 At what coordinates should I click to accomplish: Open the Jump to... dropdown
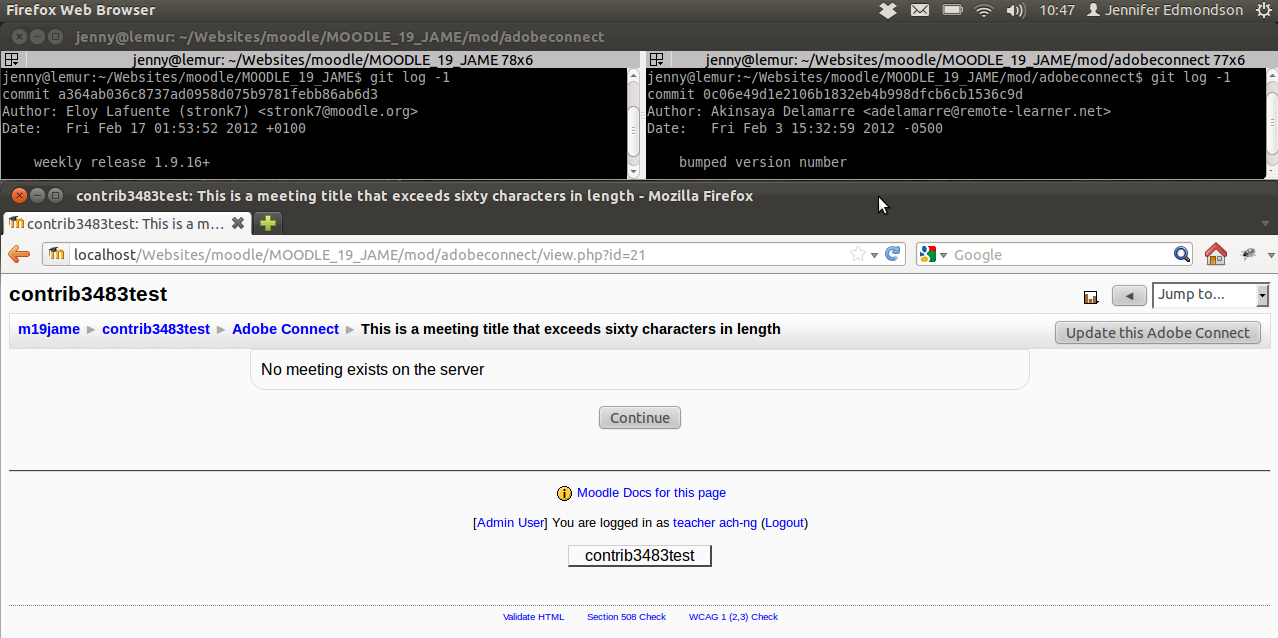(x=1211, y=295)
